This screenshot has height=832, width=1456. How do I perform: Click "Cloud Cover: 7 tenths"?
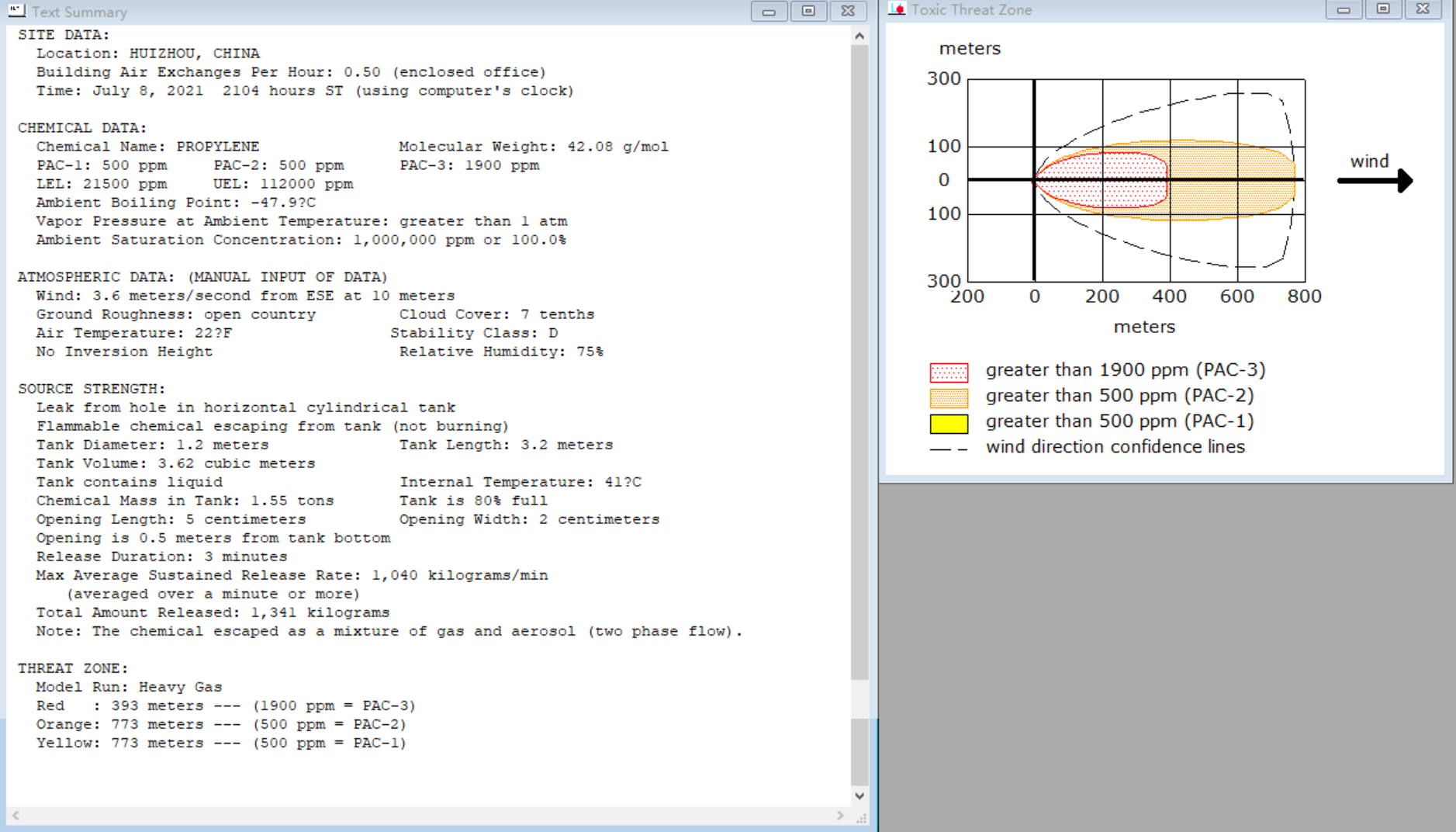point(496,314)
